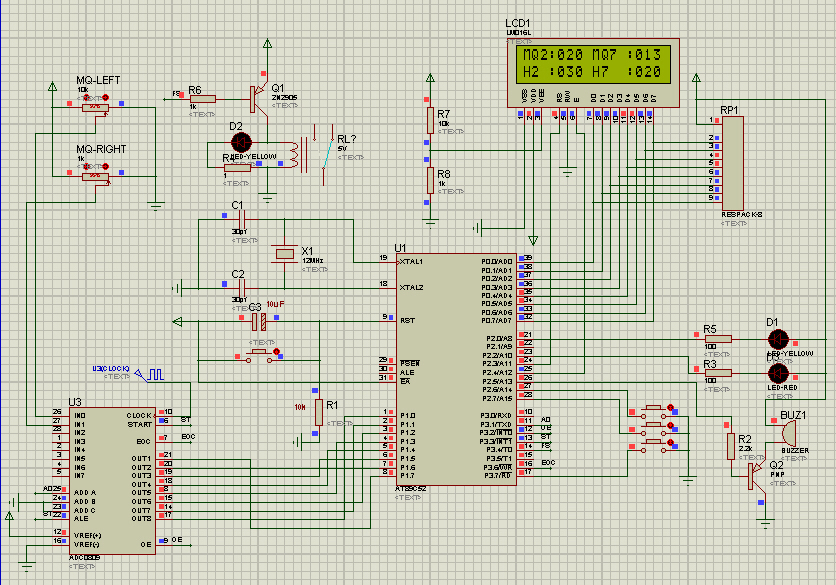Select resistor R1 symbol
This screenshot has height=585, width=836.
point(319,412)
